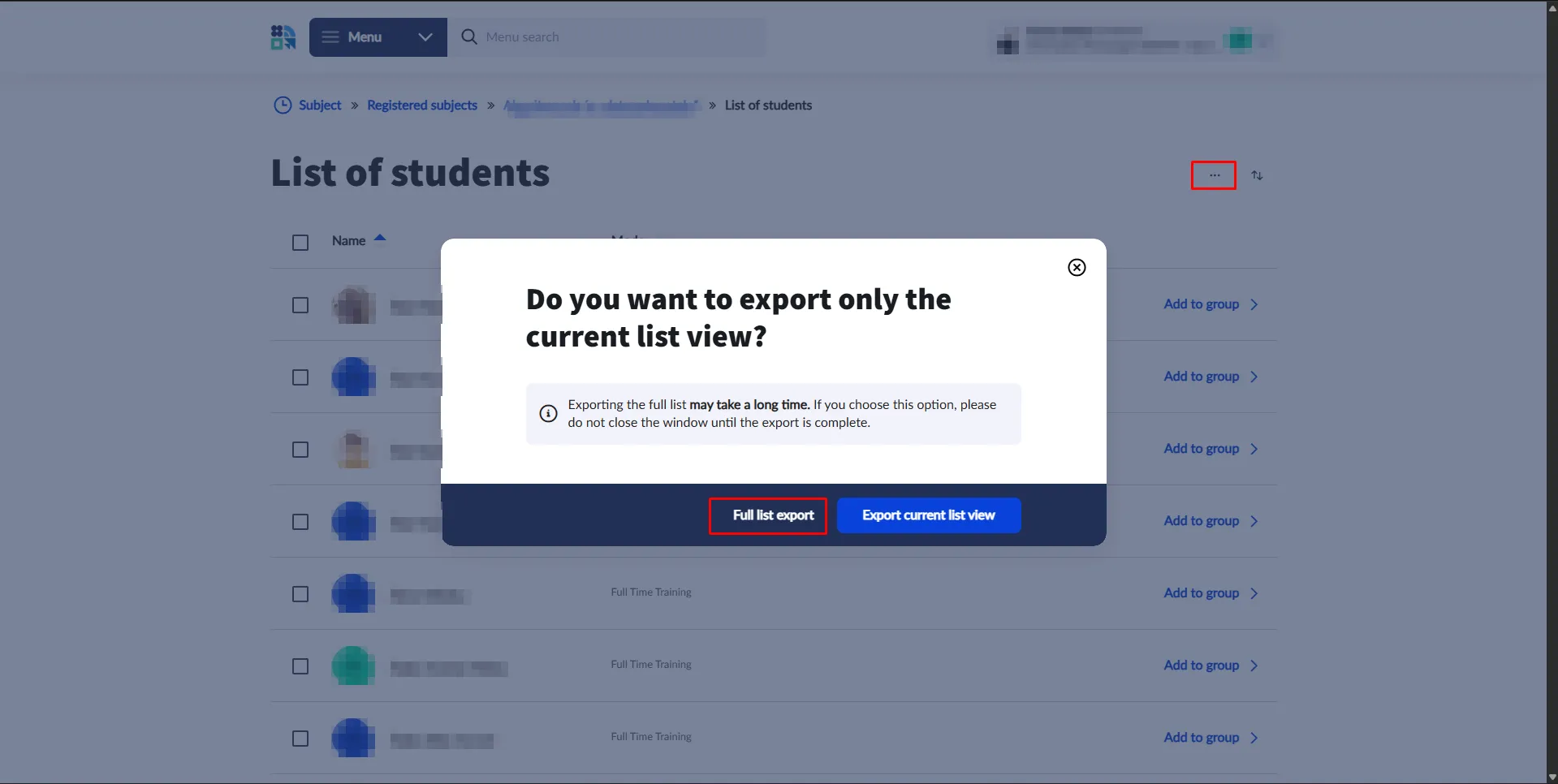Tick the fifth student row checkbox
The height and width of the screenshot is (784, 1558).
point(300,594)
